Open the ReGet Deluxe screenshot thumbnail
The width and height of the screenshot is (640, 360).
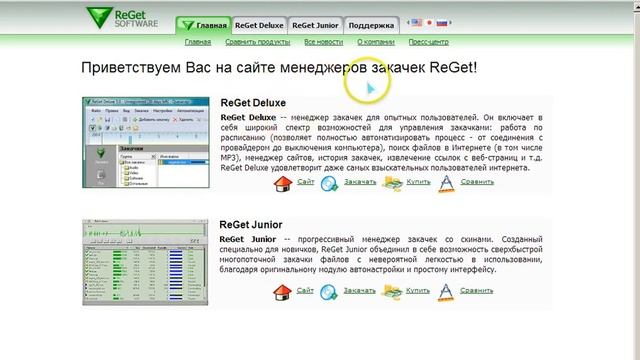146,142
